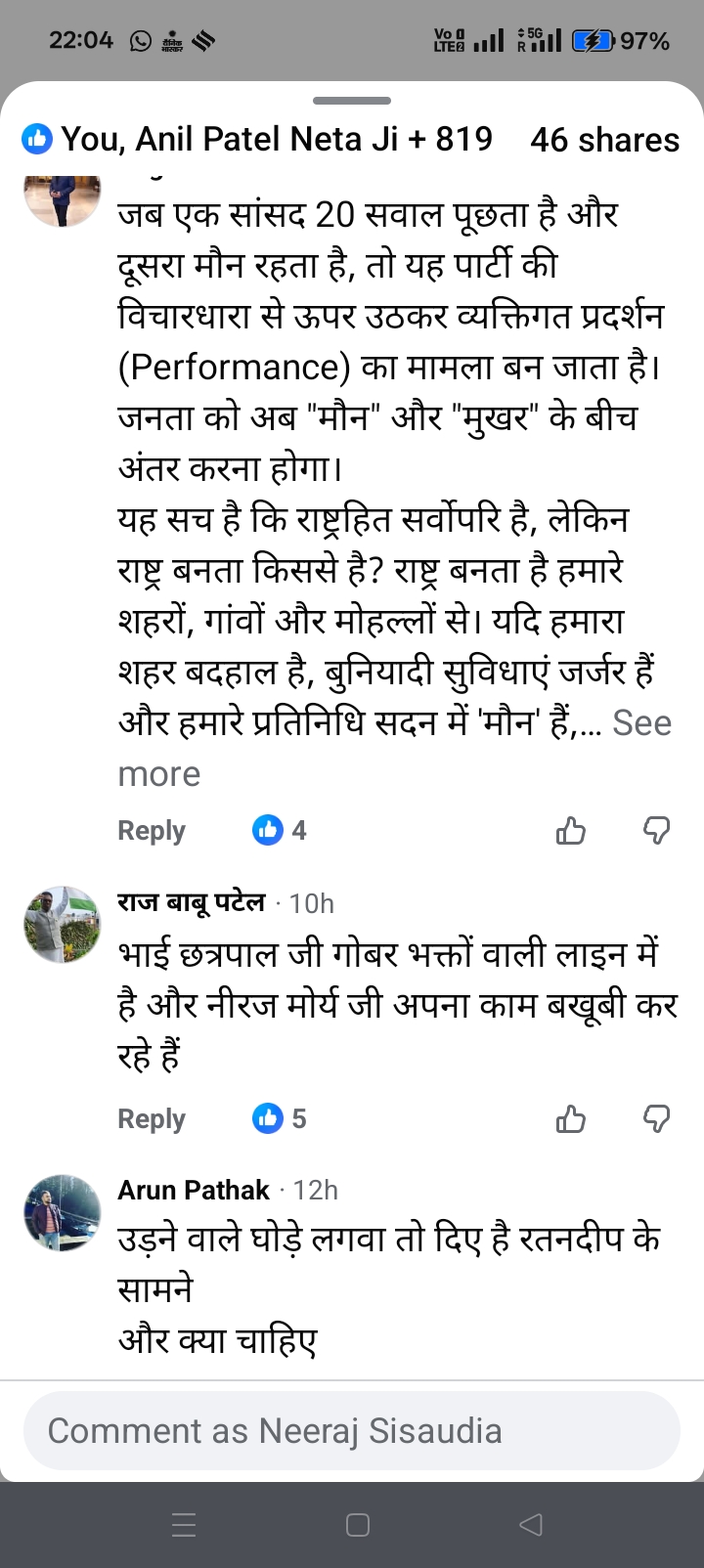Tap thumbs-down on राज बाबू पटेल's comment
The image size is (704, 1568).
(x=656, y=1118)
